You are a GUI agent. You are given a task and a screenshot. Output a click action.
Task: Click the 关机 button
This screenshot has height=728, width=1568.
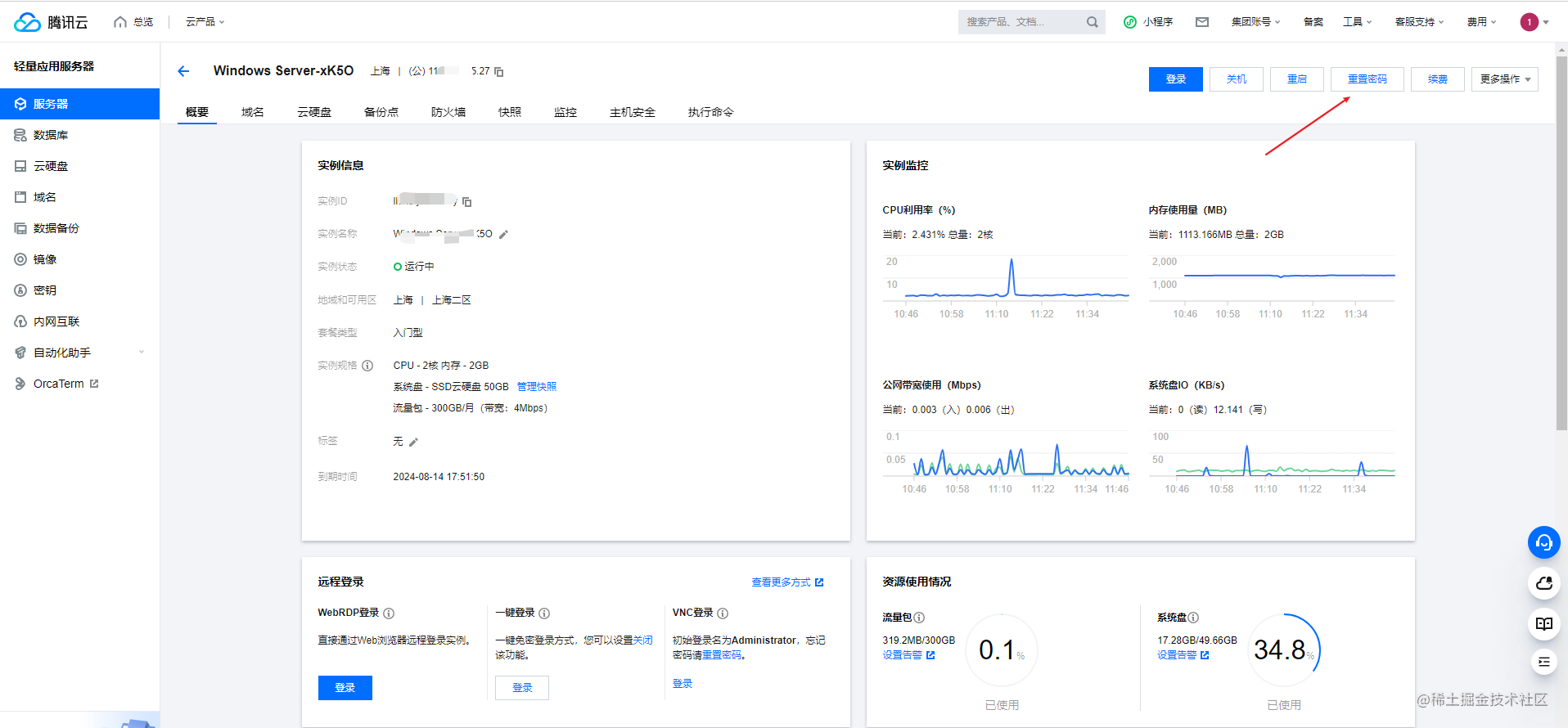[x=1237, y=79]
